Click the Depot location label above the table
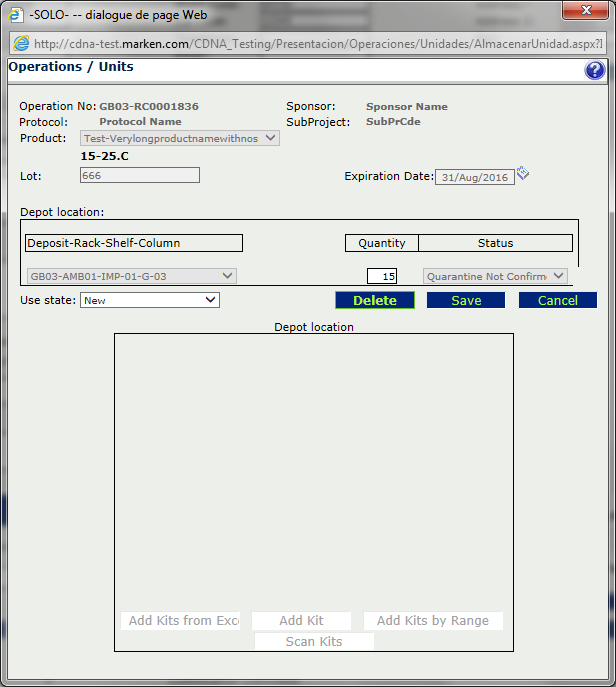This screenshot has width=616, height=687. click(62, 212)
